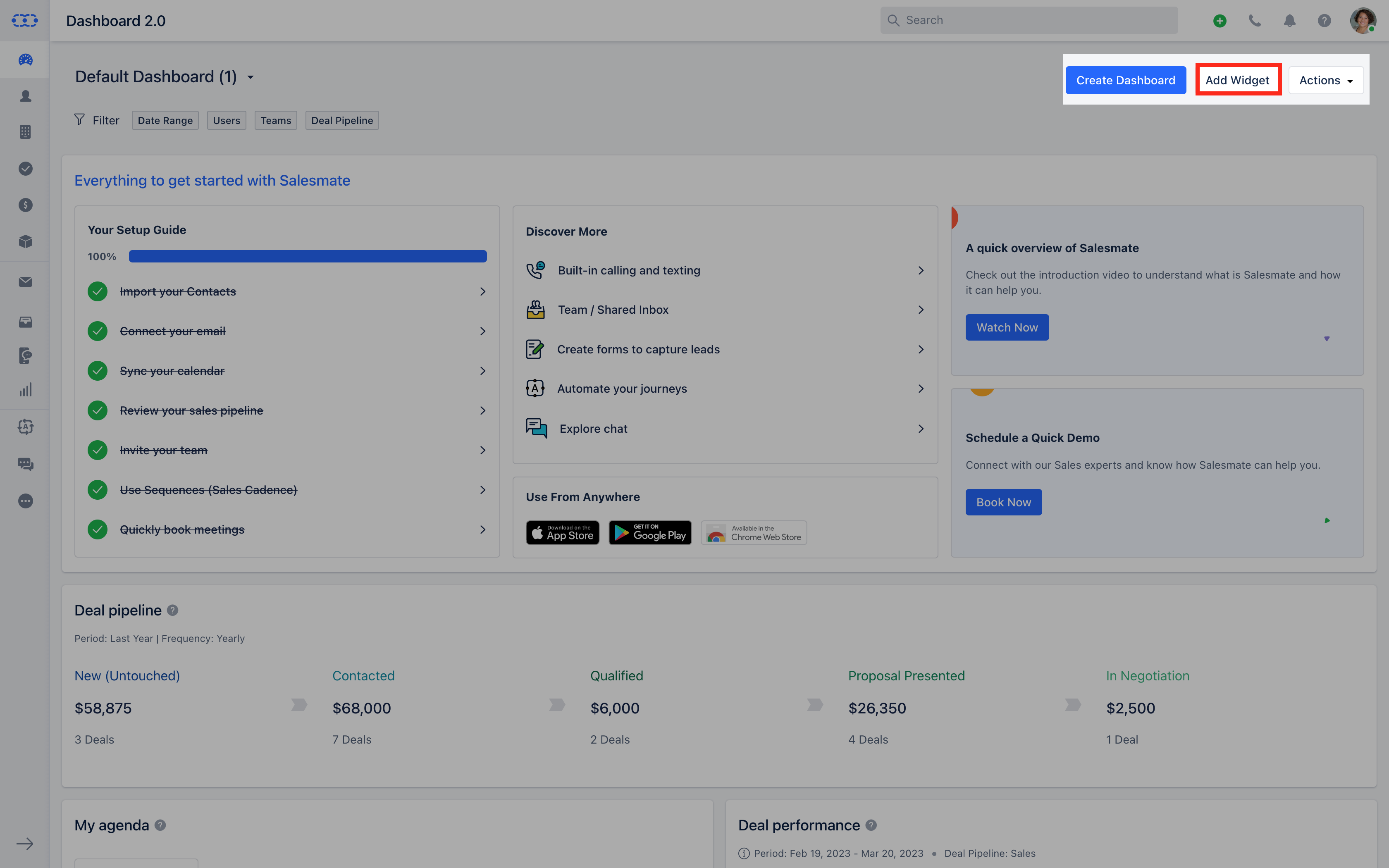This screenshot has width=1389, height=868.
Task: Click Qualified pipeline stage
Action: point(616,676)
